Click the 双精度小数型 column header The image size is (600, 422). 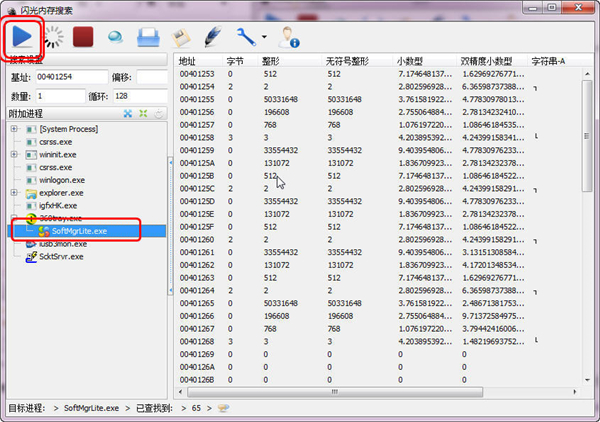coord(490,61)
